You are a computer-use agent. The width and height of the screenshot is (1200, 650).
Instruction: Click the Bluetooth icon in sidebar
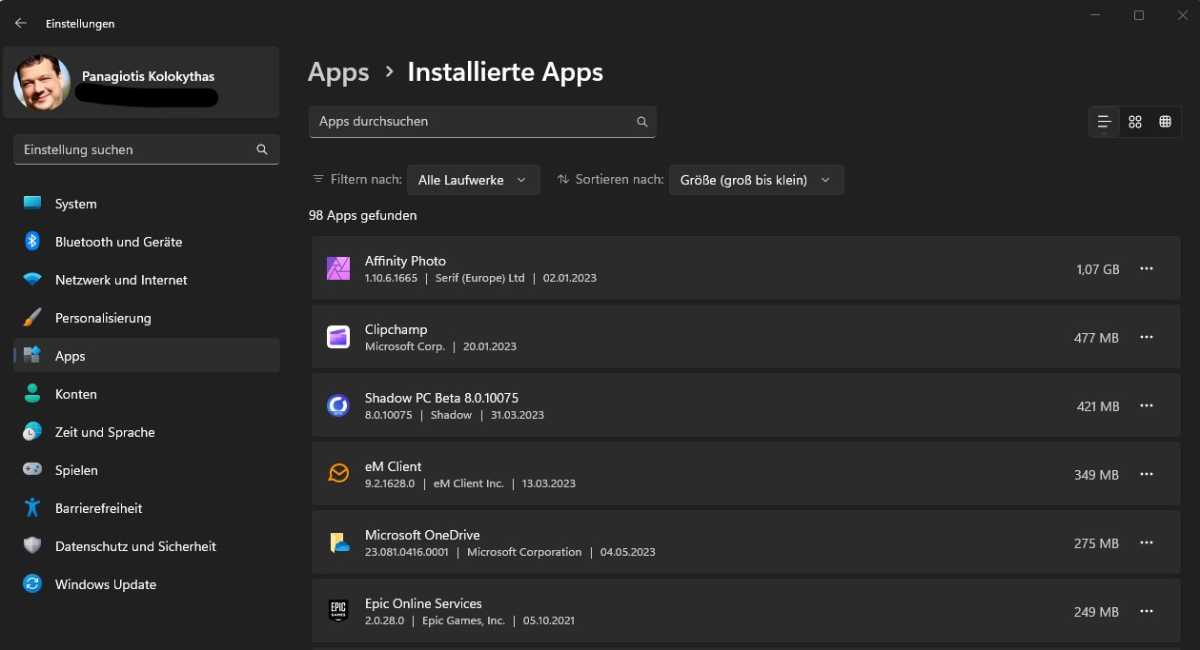pos(32,241)
